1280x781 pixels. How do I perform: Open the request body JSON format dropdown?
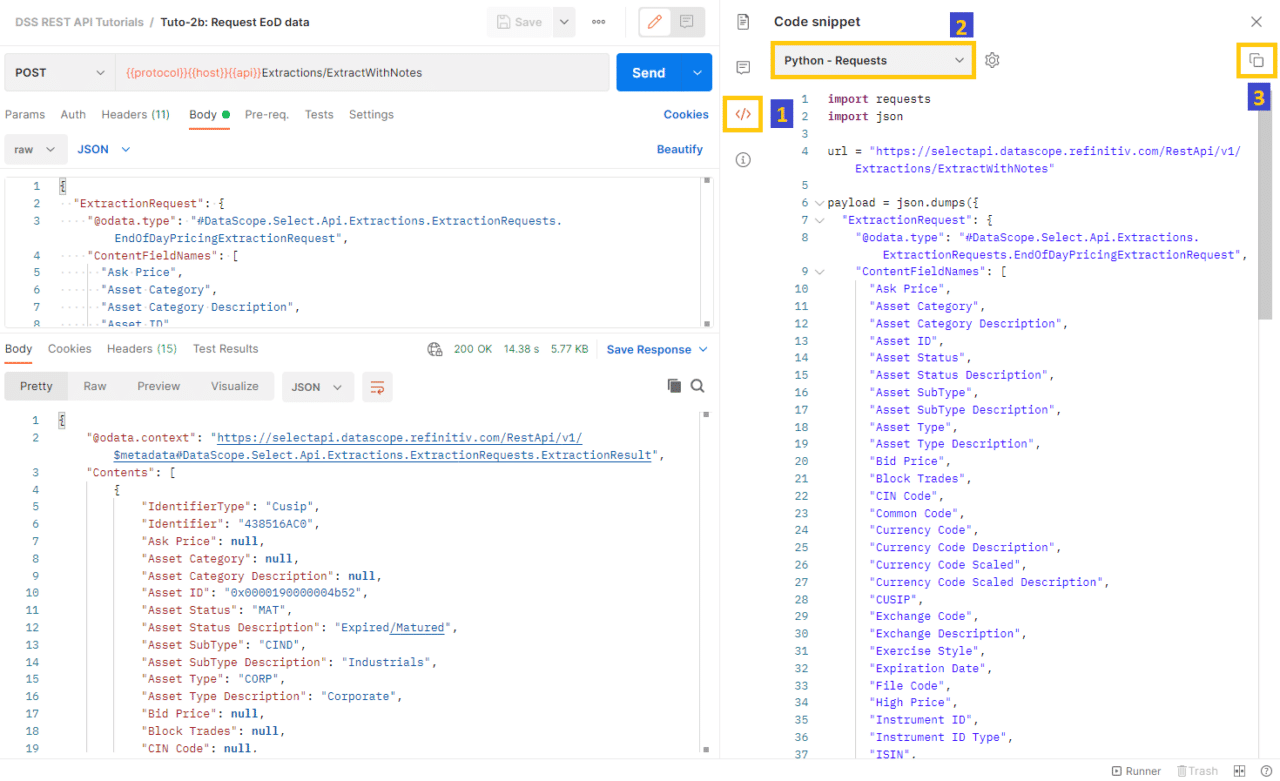coord(104,149)
